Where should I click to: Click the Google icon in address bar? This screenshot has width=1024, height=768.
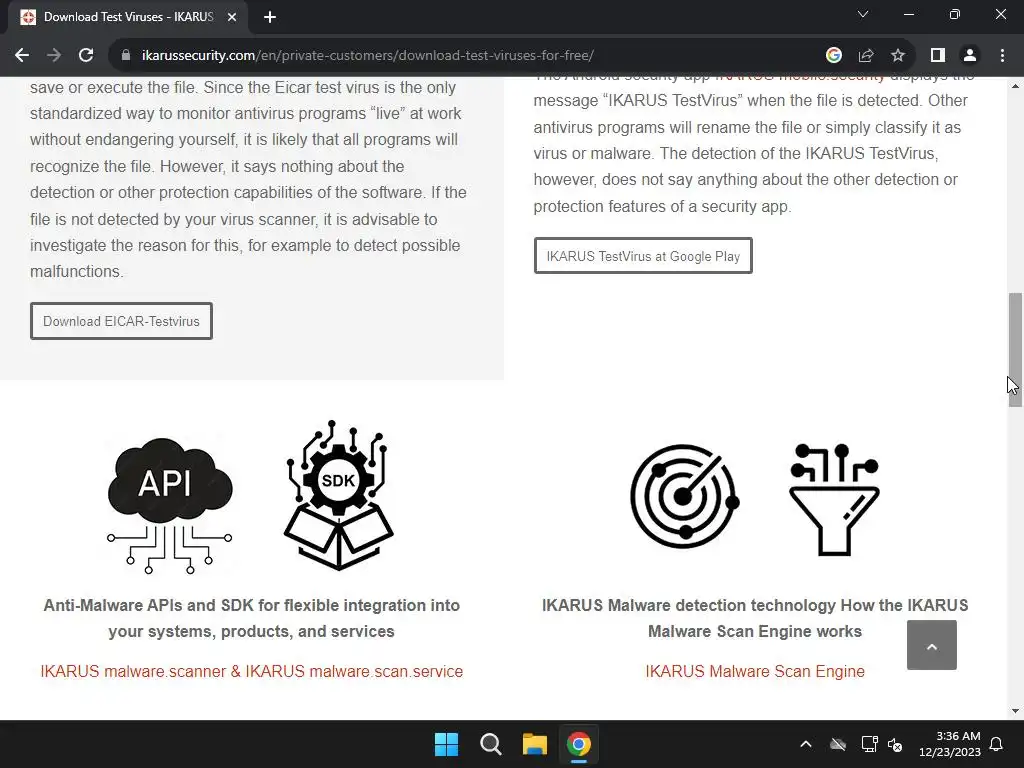tap(833, 56)
